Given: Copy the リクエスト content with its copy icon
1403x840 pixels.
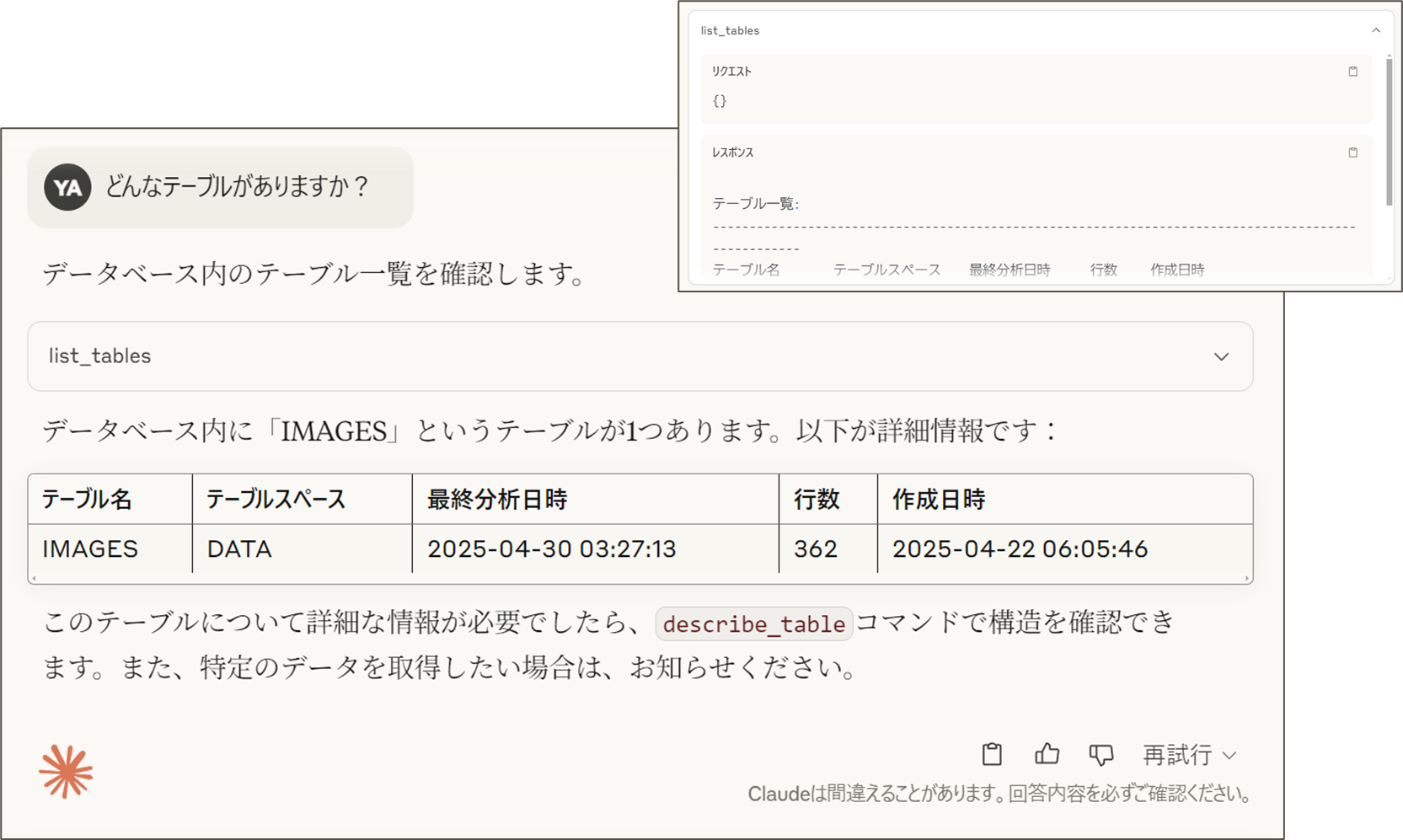Looking at the screenshot, I should (1353, 72).
